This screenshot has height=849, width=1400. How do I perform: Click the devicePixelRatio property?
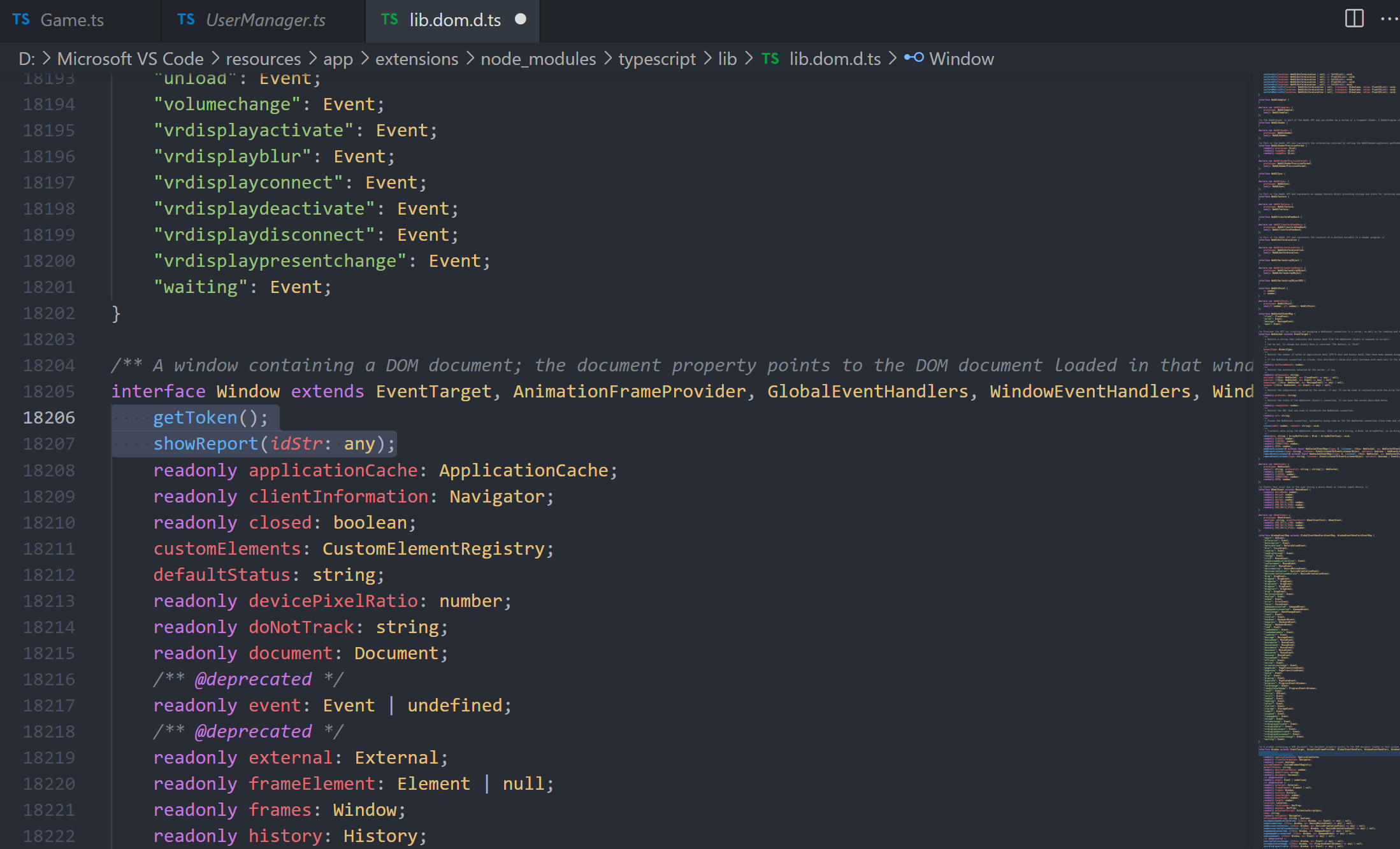(333, 601)
